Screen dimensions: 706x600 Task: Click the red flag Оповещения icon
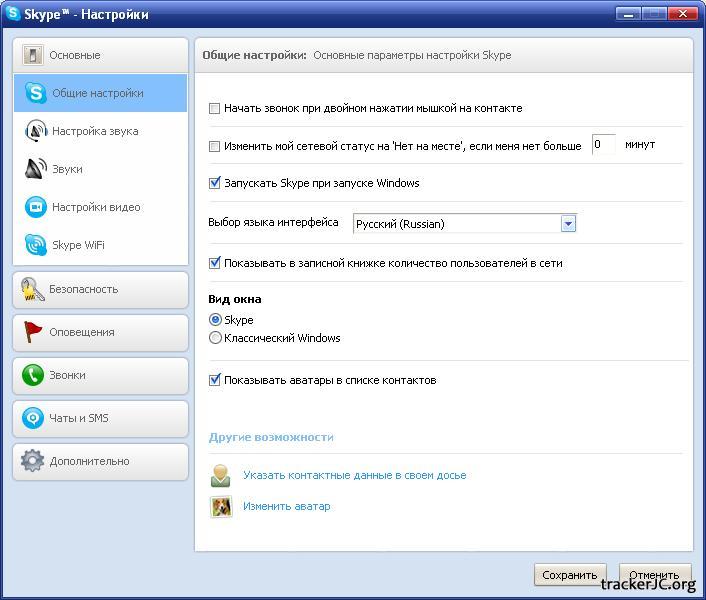[33, 332]
